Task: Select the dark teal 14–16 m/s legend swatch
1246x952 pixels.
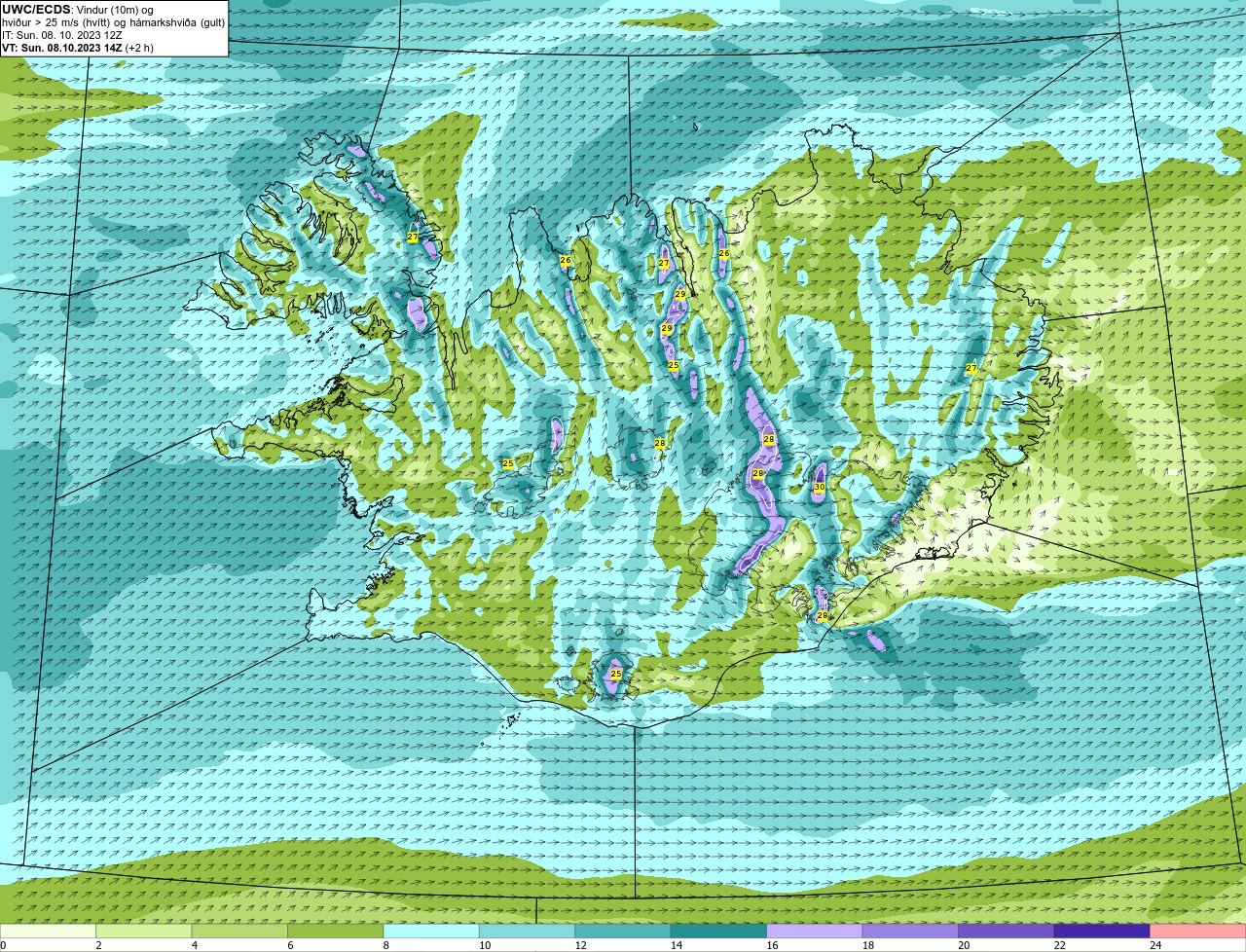Action: [x=719, y=931]
